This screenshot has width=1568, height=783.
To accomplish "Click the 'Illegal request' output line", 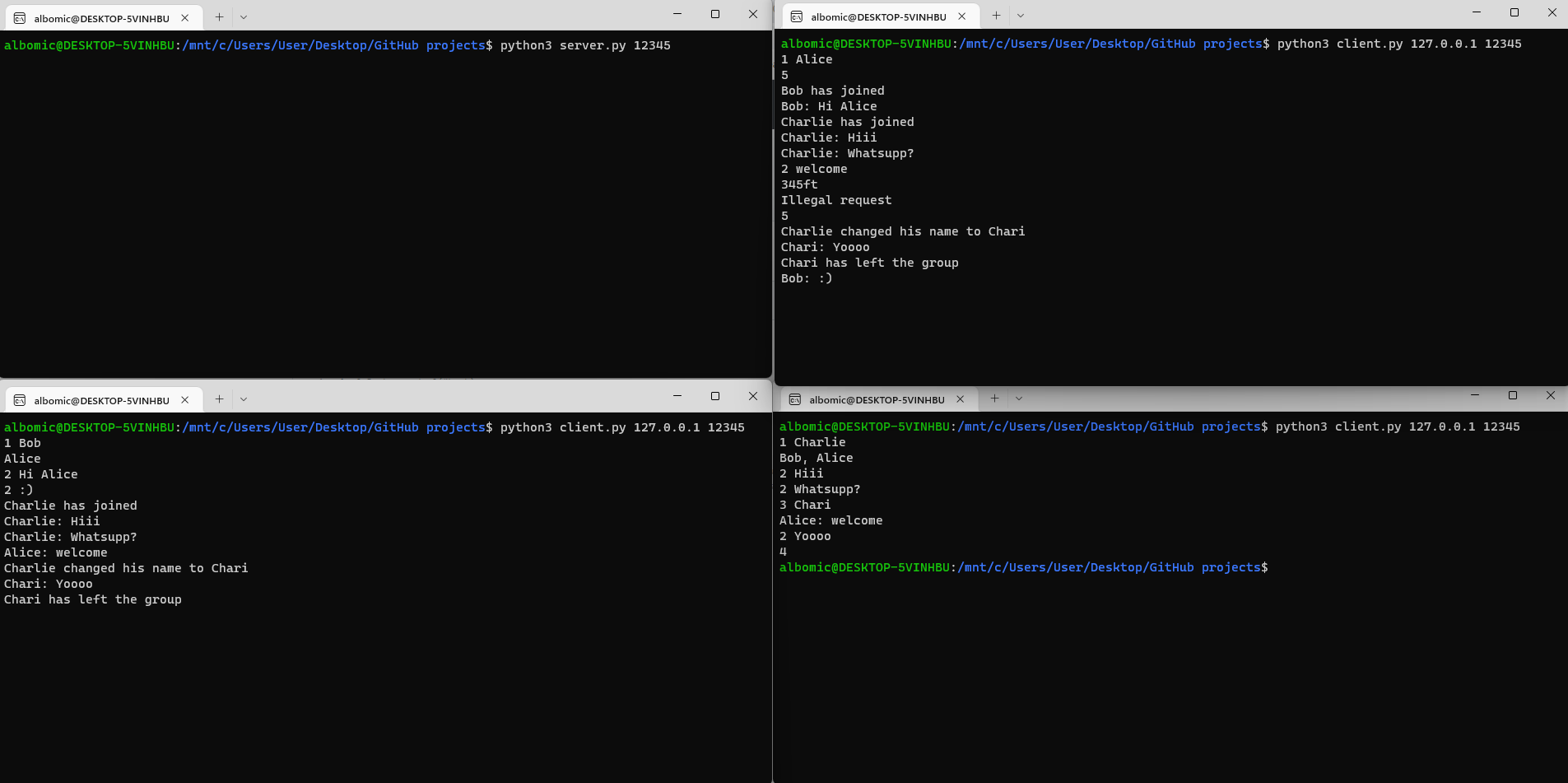I will tap(836, 200).
